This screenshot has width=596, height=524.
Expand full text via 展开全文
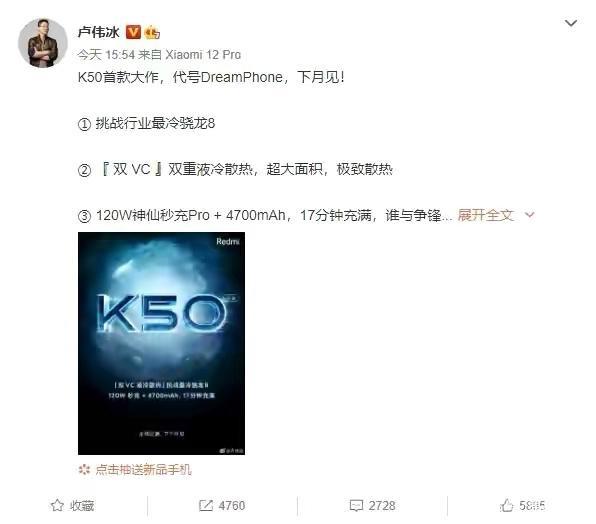pyautogui.click(x=485, y=215)
